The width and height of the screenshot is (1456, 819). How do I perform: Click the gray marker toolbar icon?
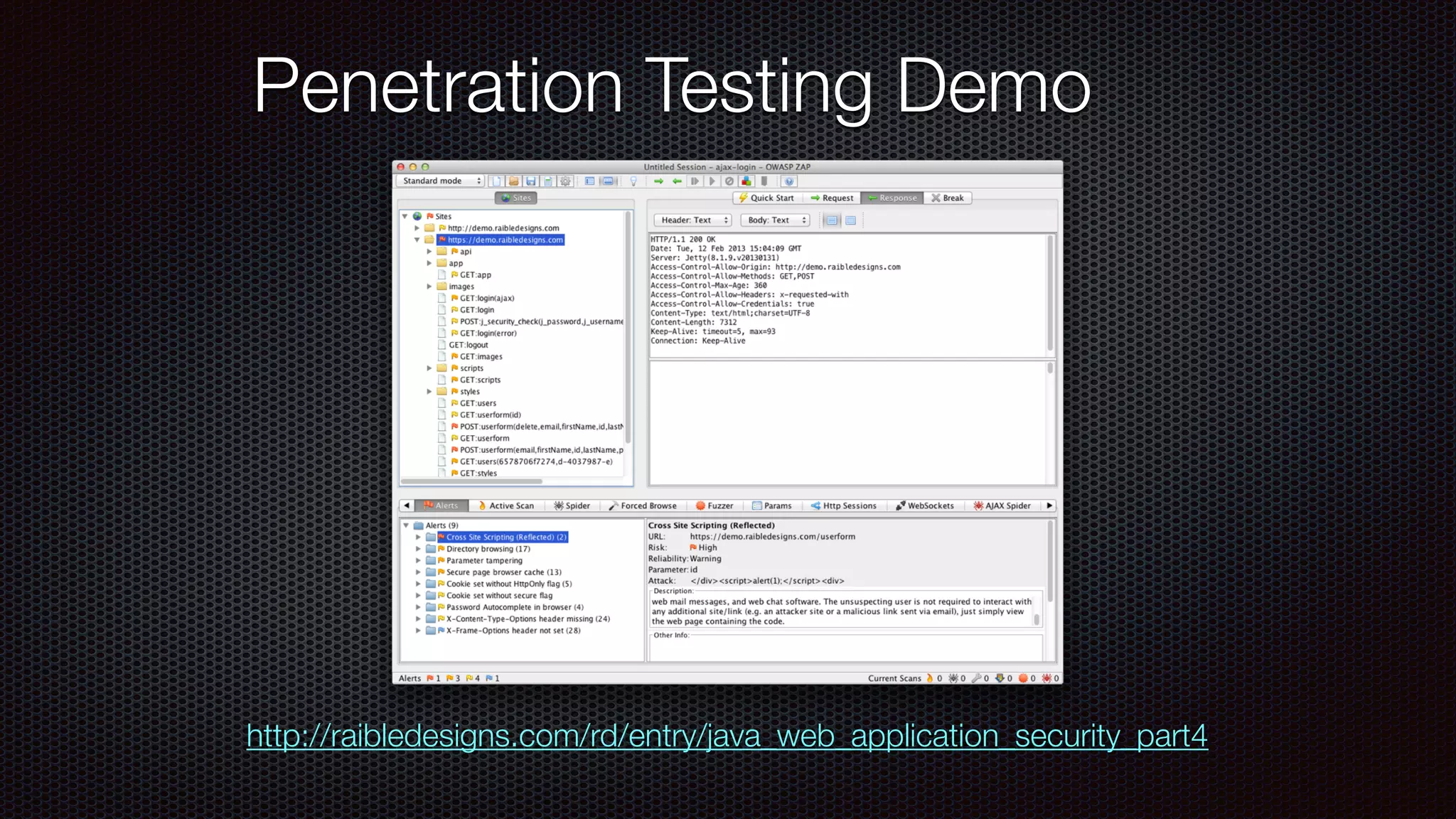click(x=764, y=181)
